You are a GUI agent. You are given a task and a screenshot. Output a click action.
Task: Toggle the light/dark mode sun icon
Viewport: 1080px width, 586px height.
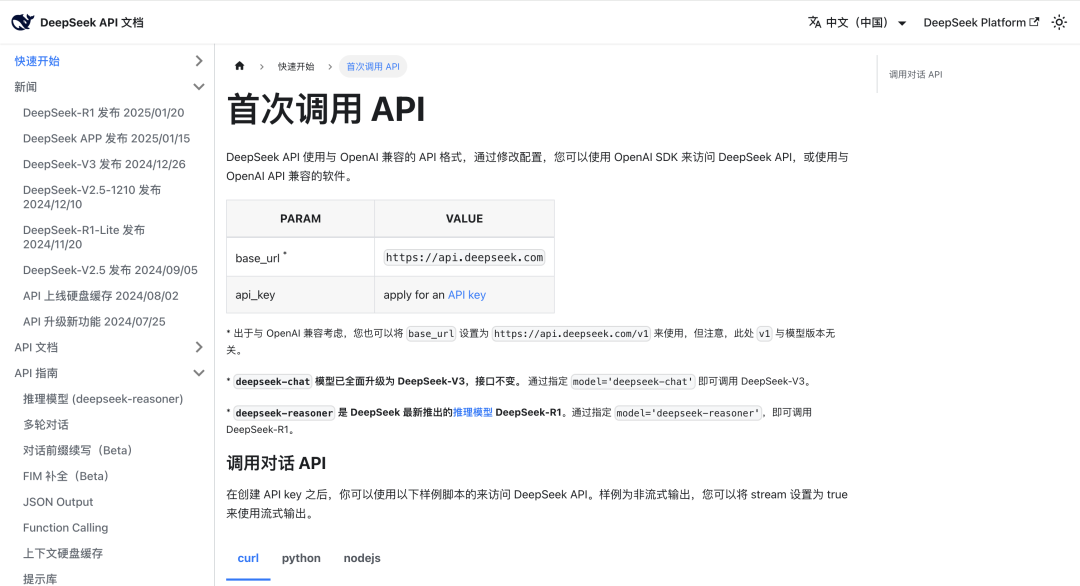point(1059,23)
